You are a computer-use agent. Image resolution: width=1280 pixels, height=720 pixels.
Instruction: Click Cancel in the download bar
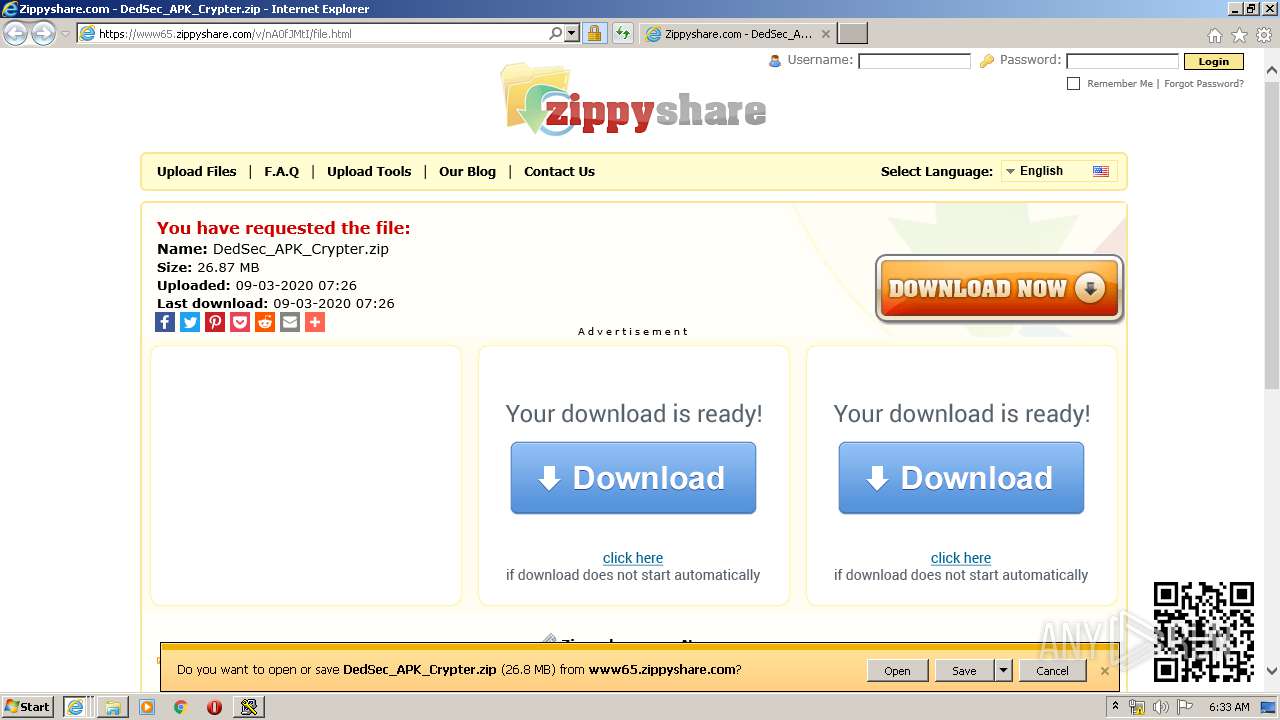pyautogui.click(x=1052, y=671)
